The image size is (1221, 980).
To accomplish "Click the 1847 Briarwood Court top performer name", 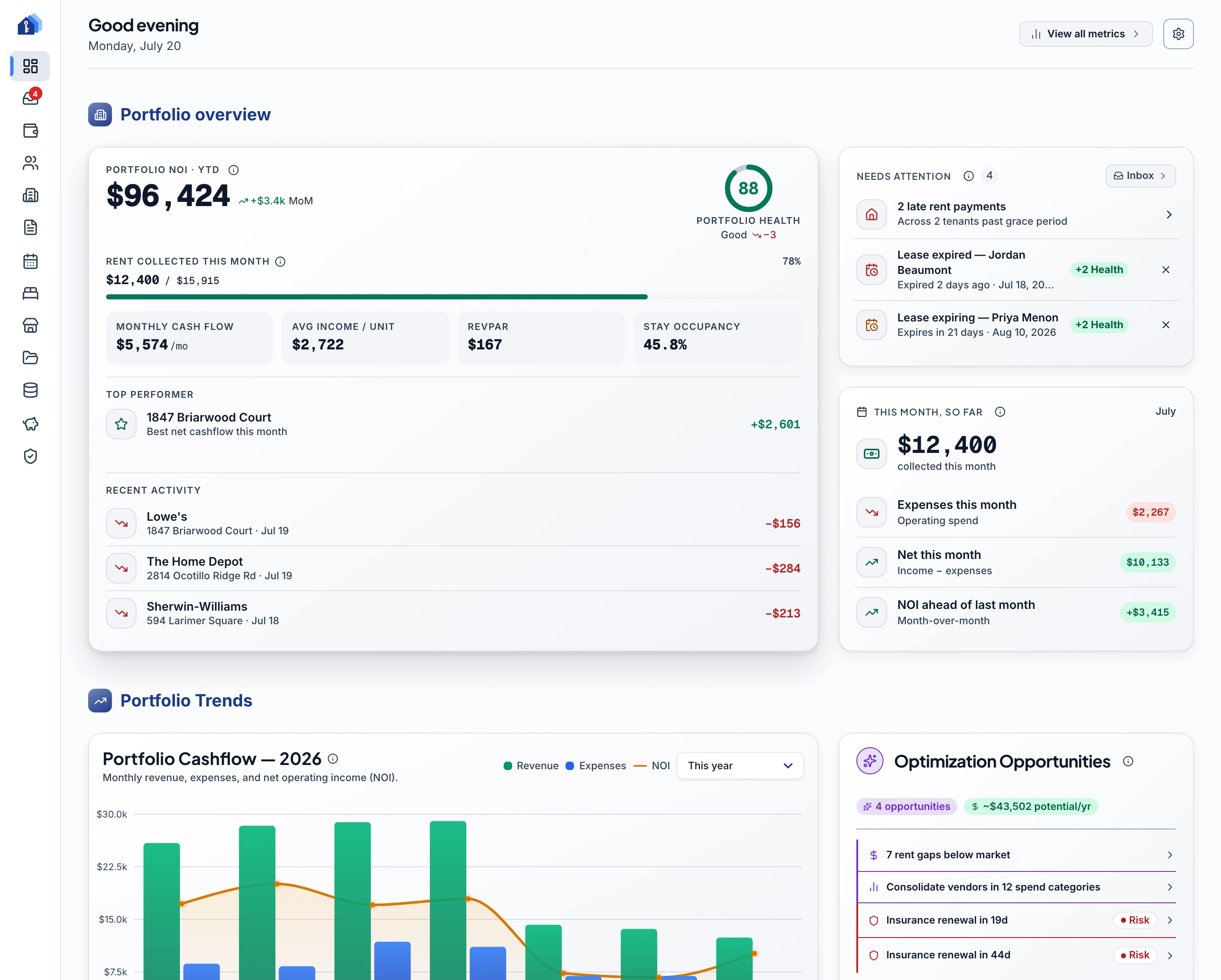I will pos(209,418).
